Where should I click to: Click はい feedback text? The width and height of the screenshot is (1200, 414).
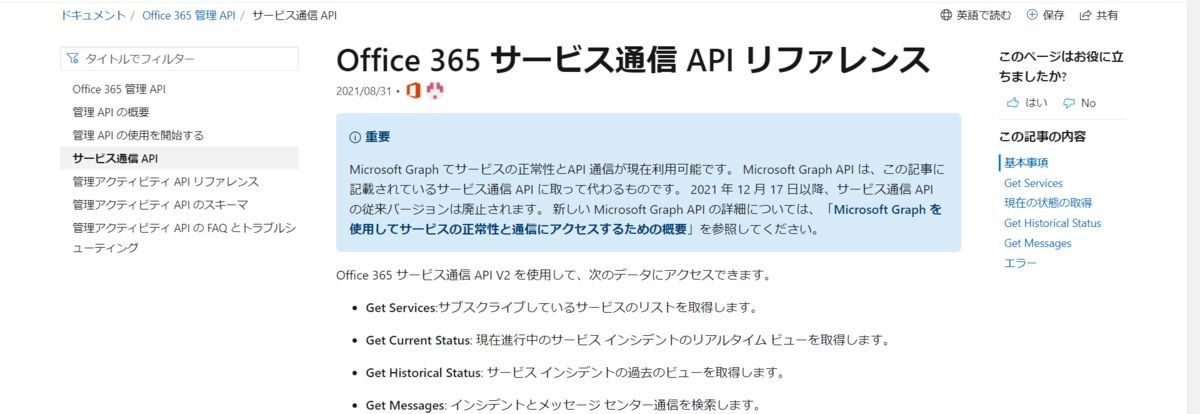pos(1037,103)
